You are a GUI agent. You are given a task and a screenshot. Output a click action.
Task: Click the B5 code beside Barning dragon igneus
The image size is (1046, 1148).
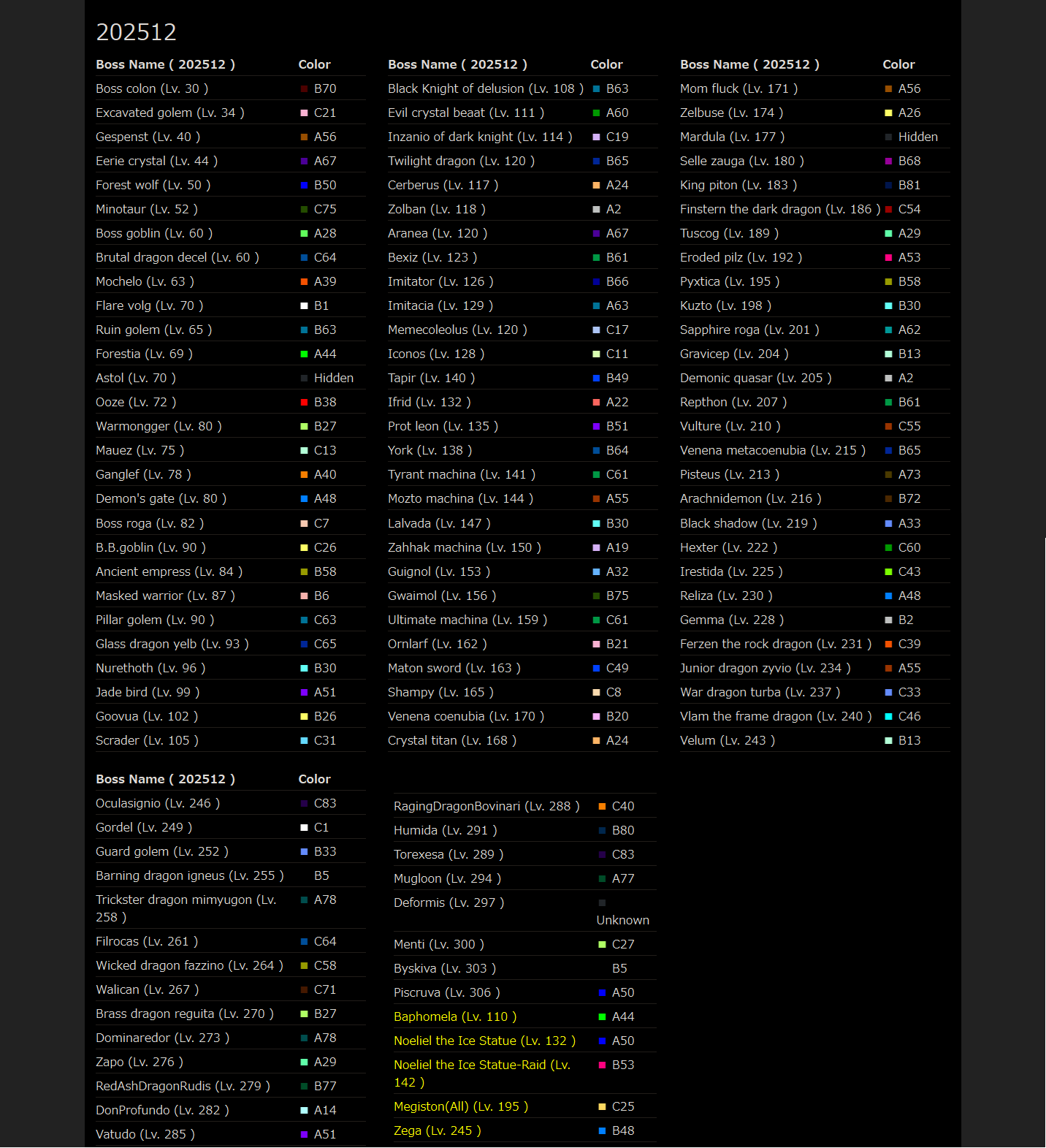[321, 875]
